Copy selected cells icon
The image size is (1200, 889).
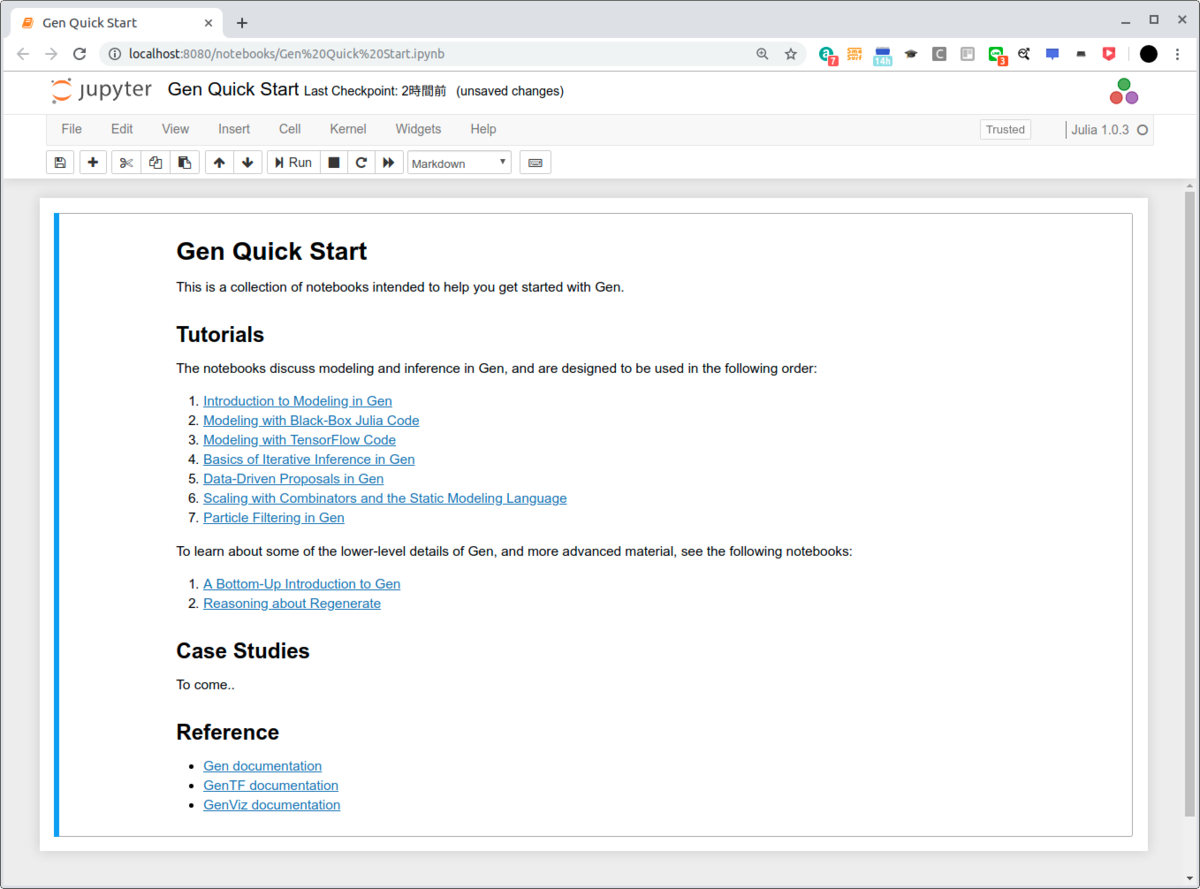tap(155, 162)
